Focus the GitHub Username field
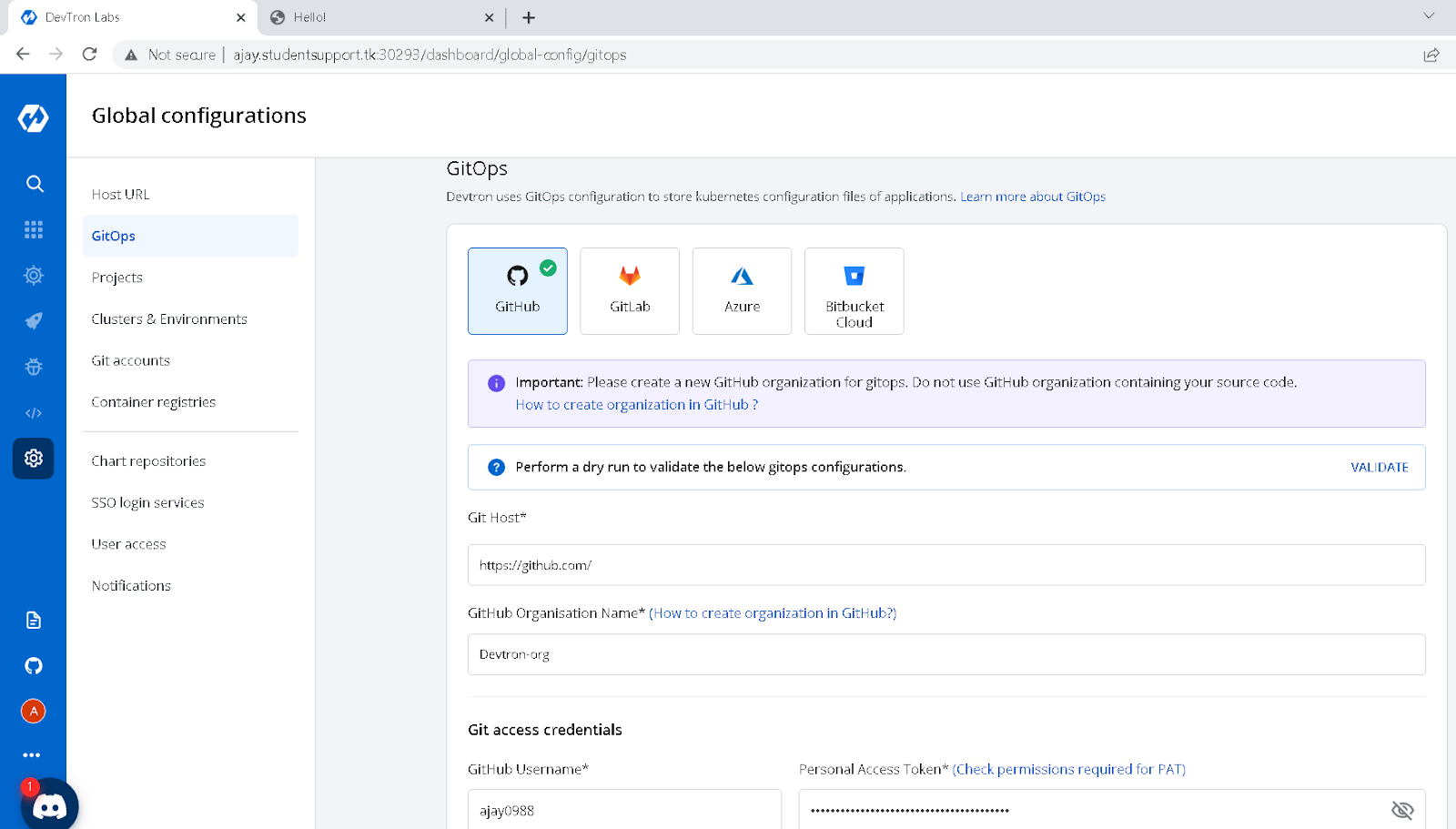The image size is (1456, 829). click(624, 810)
